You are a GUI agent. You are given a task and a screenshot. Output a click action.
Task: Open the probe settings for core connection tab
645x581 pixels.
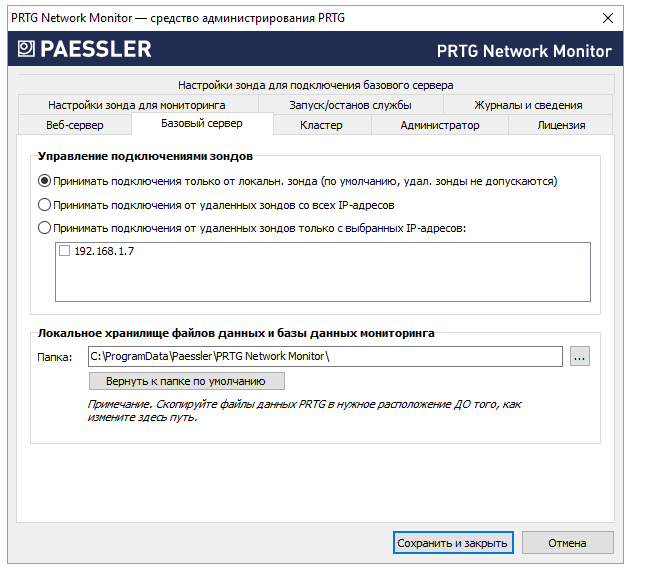click(x=316, y=85)
